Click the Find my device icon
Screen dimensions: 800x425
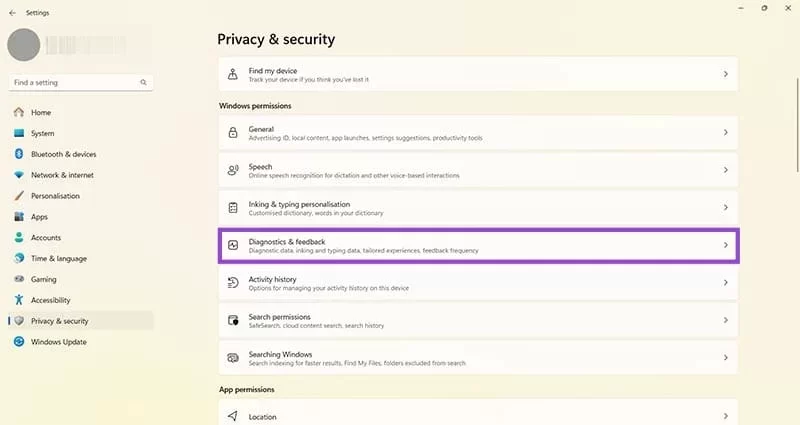(233, 74)
